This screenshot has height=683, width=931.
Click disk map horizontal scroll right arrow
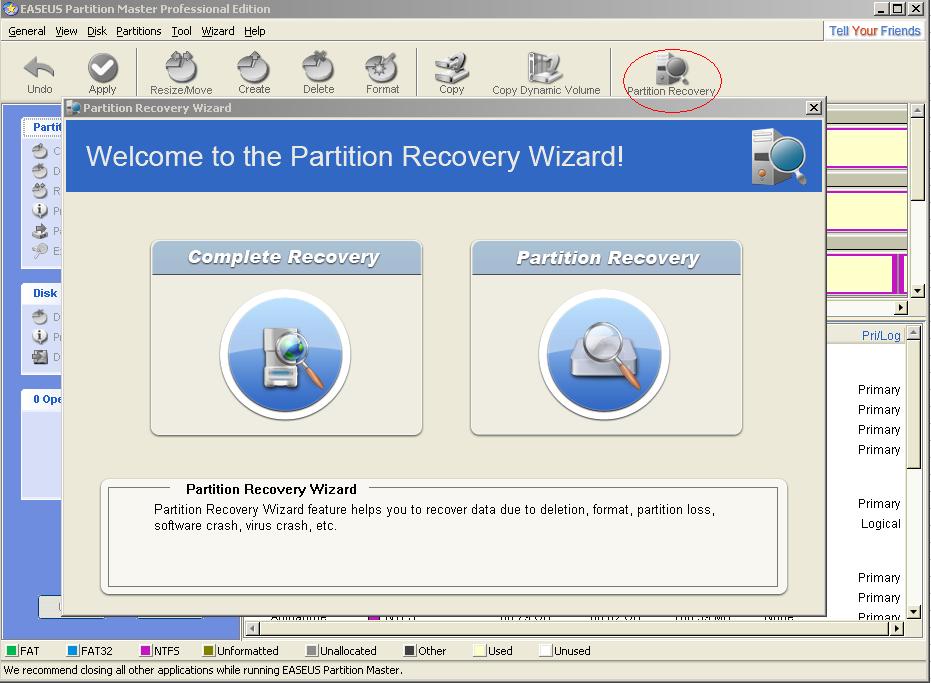point(901,308)
